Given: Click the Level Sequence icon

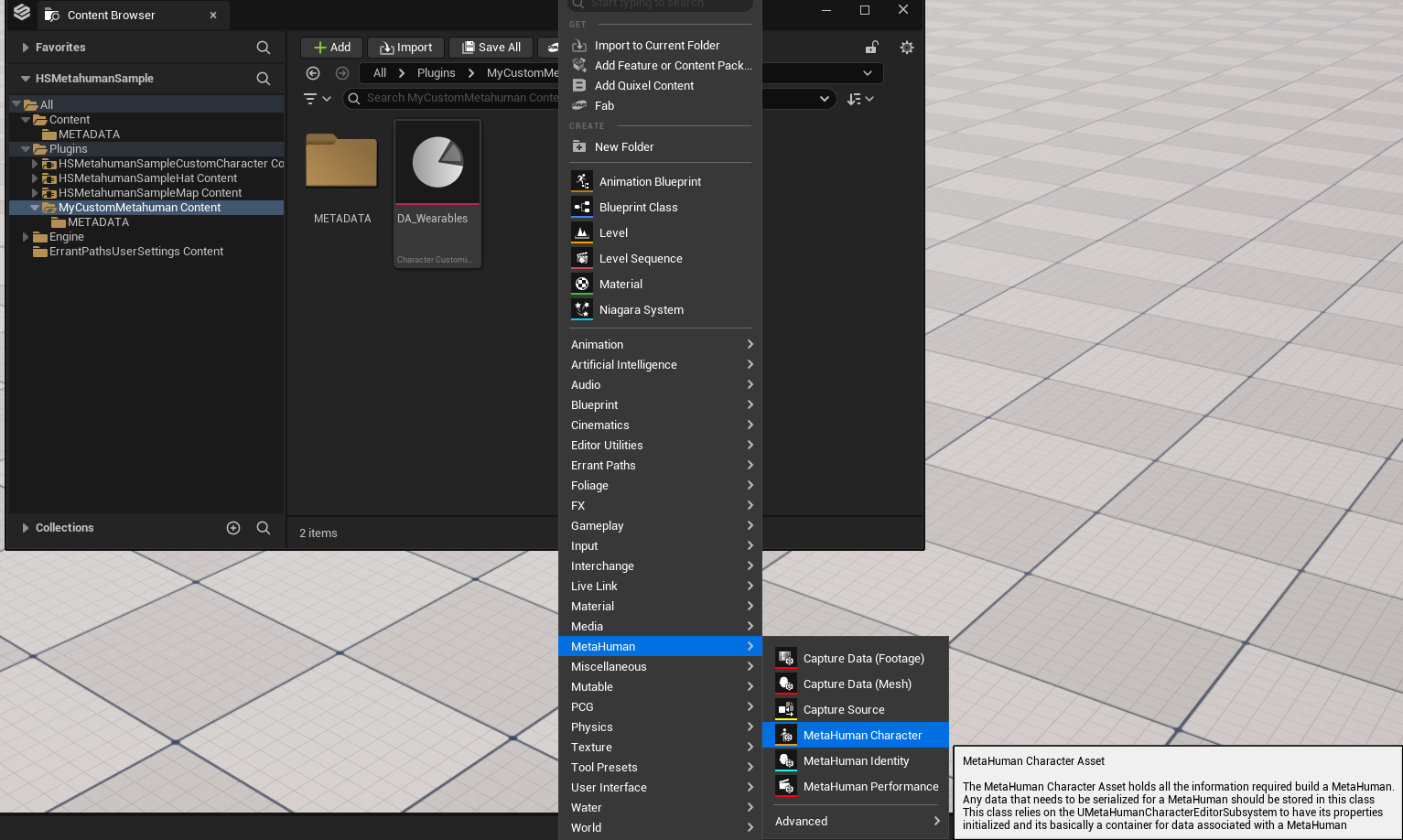Looking at the screenshot, I should click(x=582, y=258).
